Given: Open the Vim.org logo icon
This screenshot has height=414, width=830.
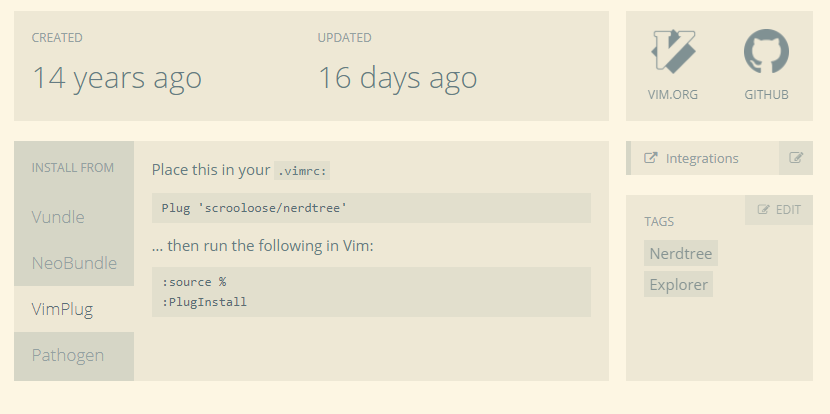Looking at the screenshot, I should [x=673, y=51].
